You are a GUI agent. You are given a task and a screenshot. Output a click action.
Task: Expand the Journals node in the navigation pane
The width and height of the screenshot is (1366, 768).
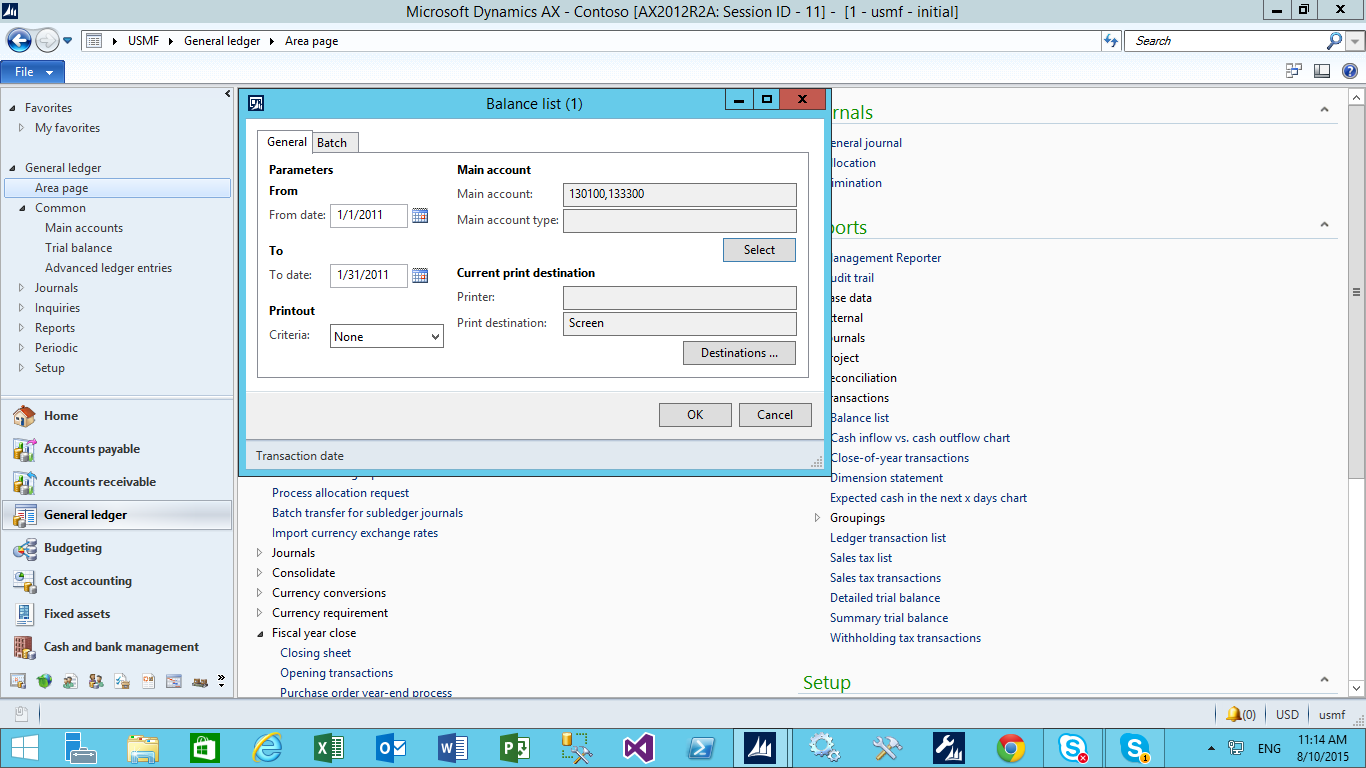click(22, 288)
